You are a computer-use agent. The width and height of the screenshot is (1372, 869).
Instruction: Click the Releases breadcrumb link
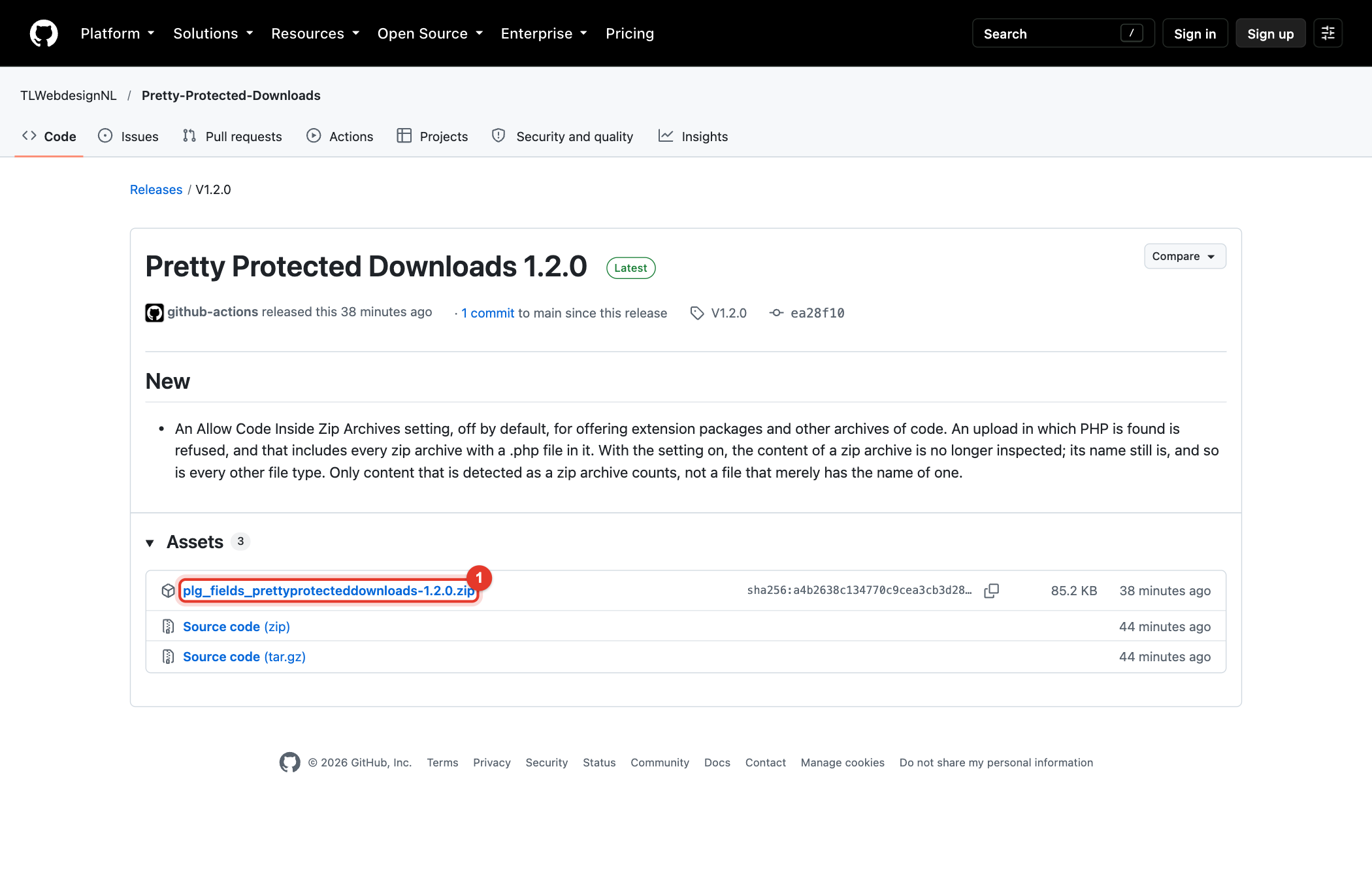pyautogui.click(x=156, y=189)
